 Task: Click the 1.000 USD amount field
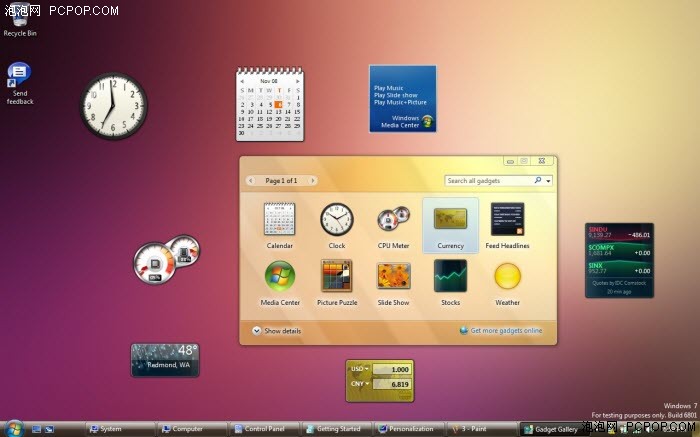(x=392, y=370)
